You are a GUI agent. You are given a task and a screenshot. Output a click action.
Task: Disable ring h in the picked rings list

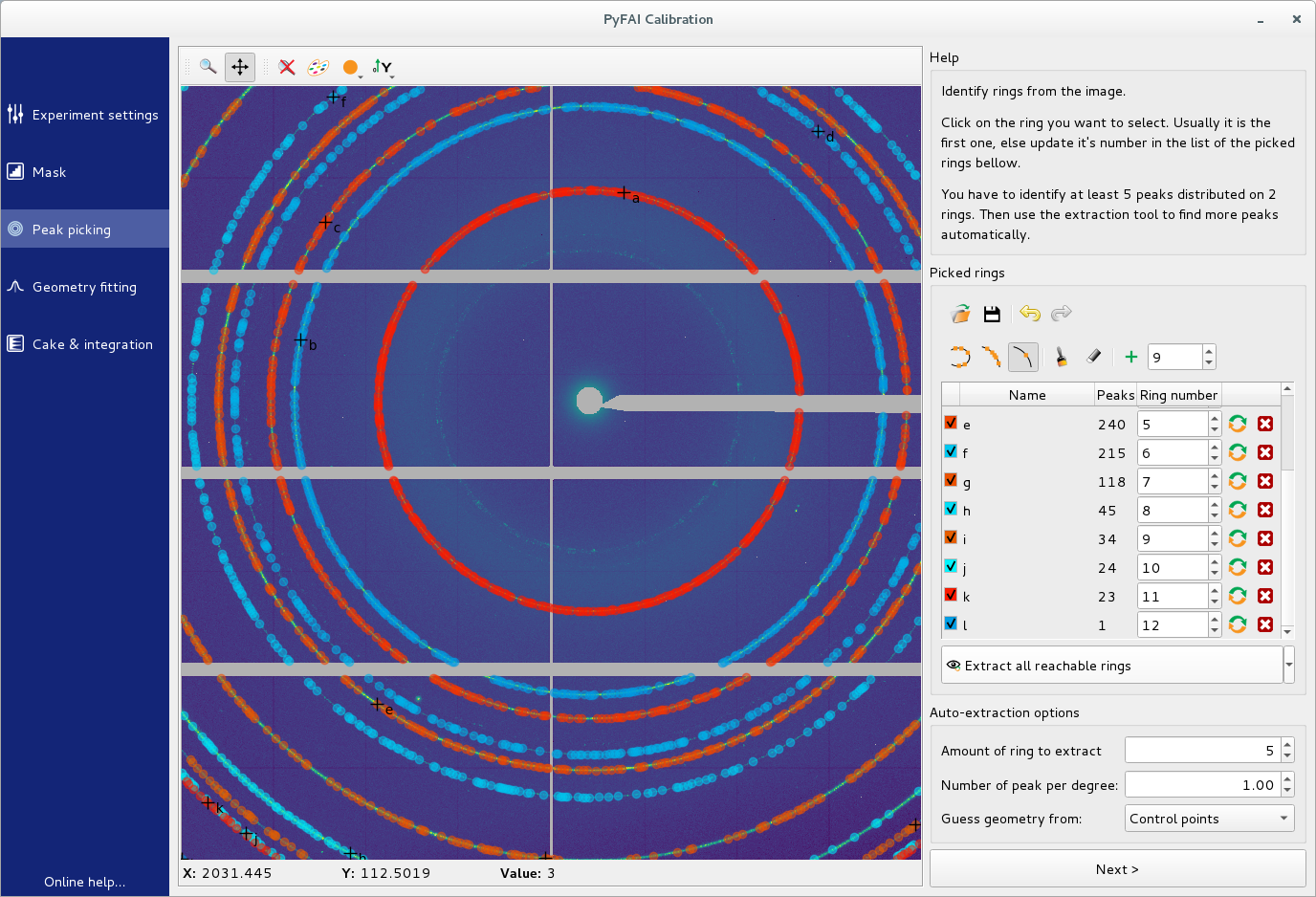point(951,510)
